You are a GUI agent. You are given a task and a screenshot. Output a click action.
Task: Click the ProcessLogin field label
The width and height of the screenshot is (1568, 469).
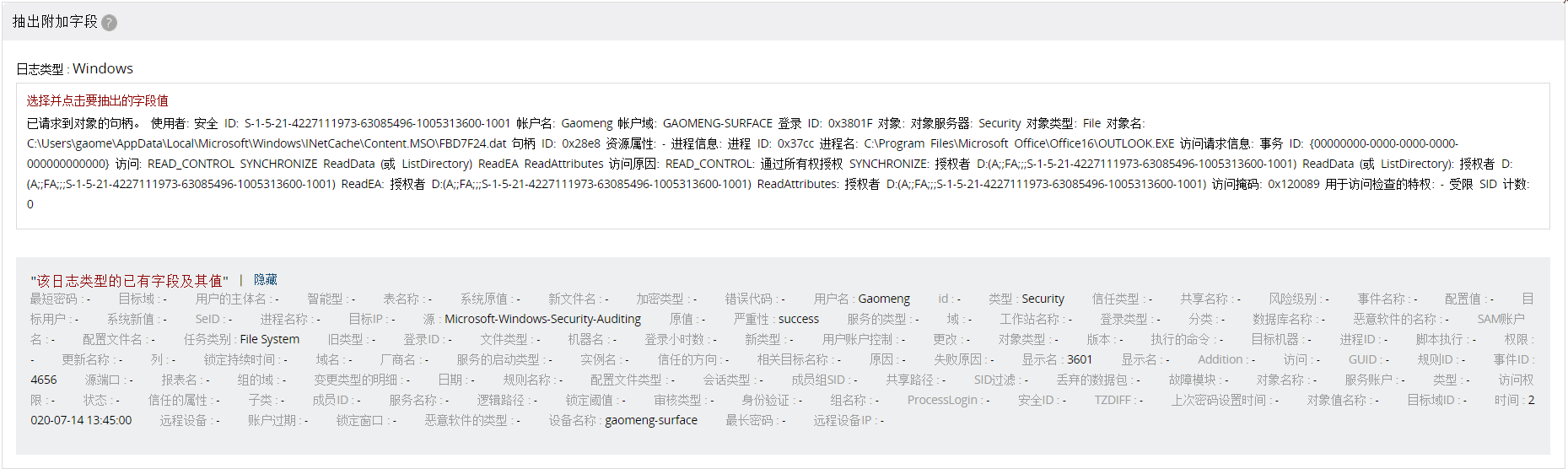tap(941, 400)
